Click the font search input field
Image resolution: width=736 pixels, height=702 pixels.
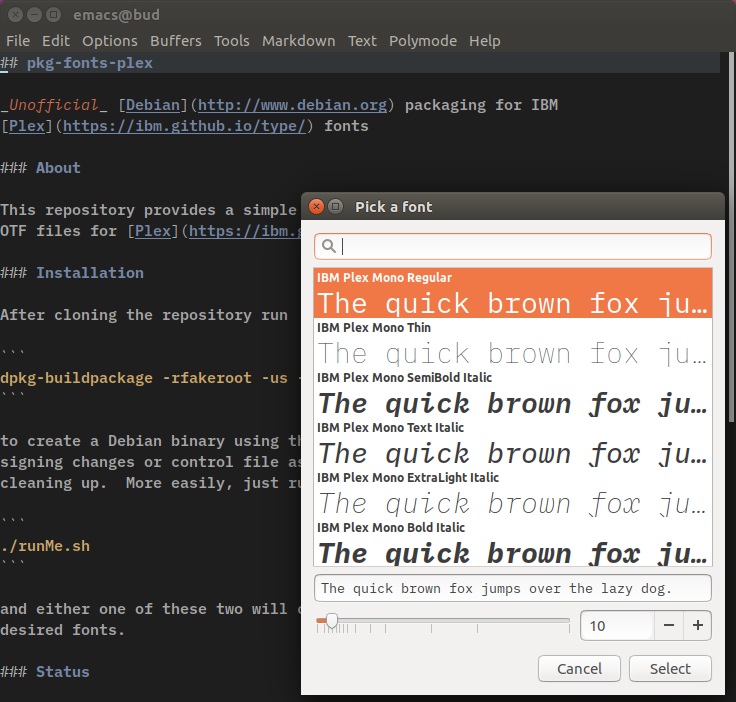pyautogui.click(x=513, y=246)
